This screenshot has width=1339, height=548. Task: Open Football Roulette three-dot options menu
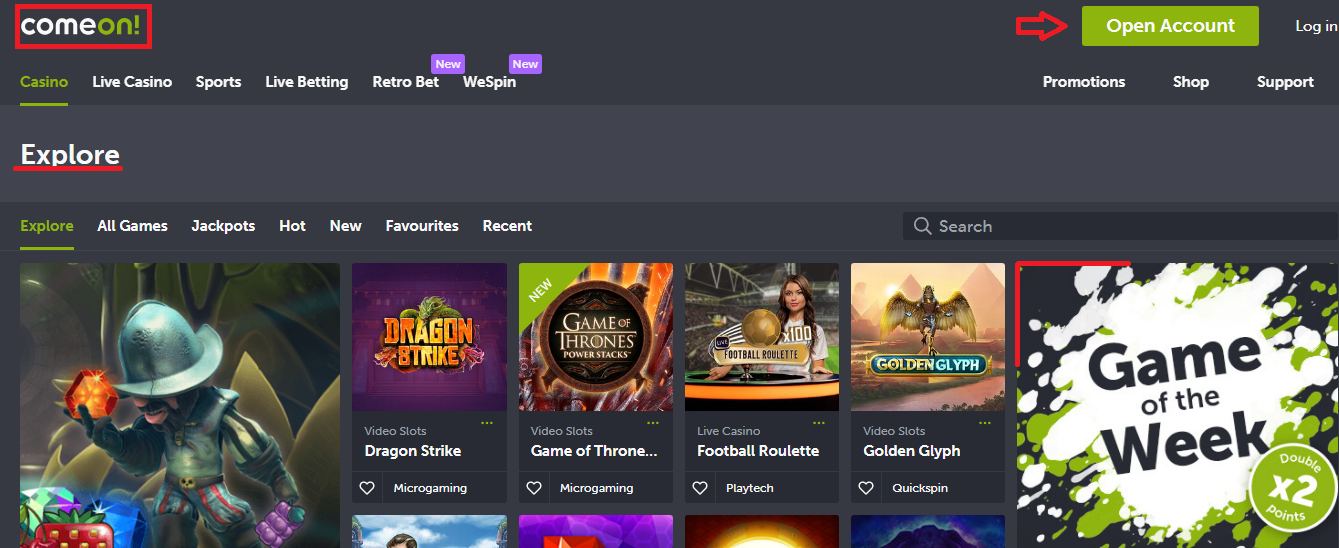819,424
